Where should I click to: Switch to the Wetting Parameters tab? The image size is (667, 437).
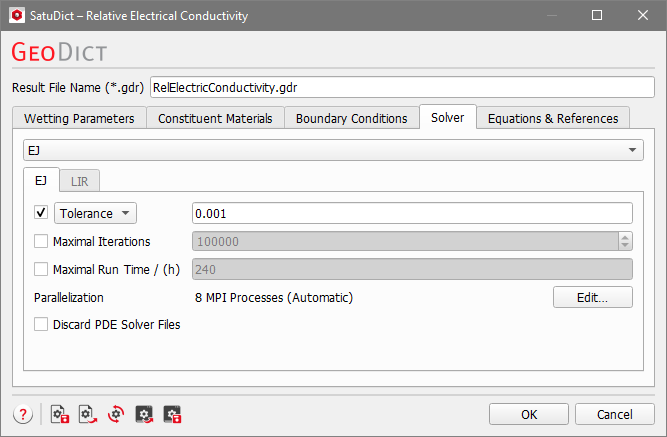coord(79,118)
